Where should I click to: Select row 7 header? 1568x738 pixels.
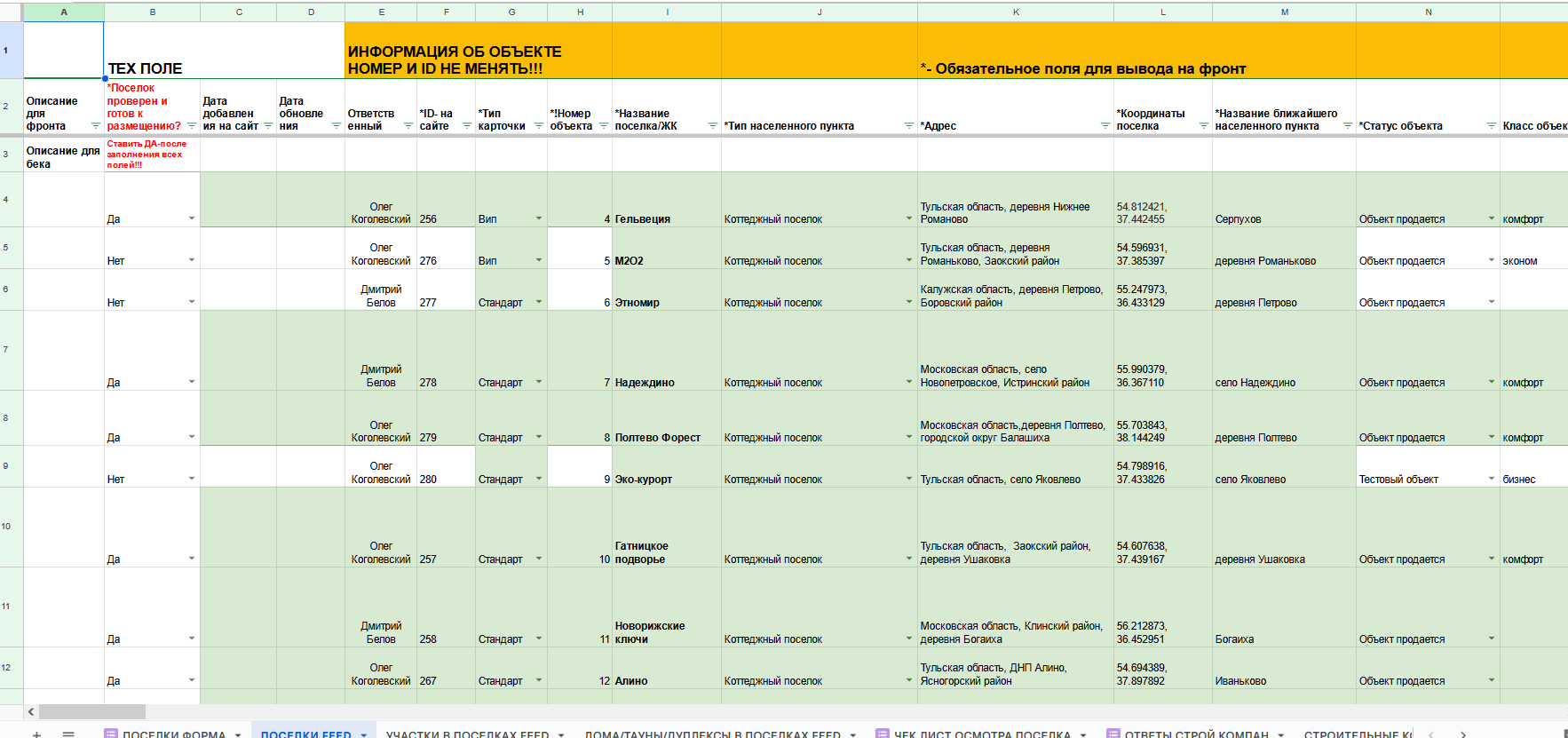tap(11, 350)
